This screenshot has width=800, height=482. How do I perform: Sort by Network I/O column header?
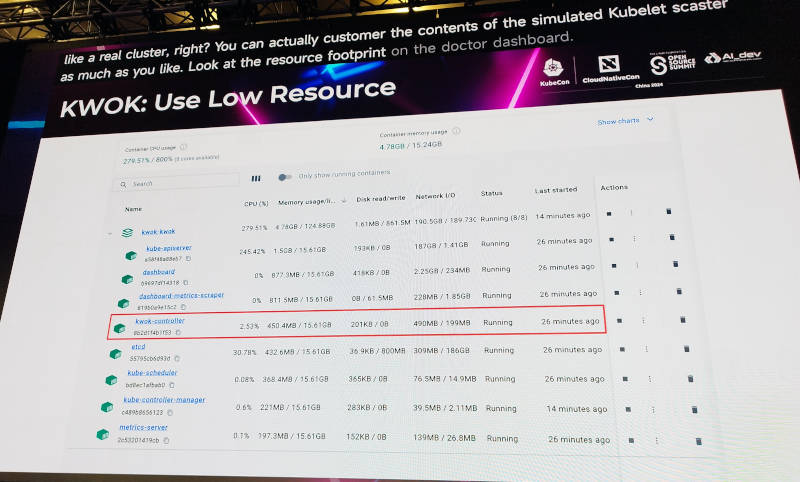435,196
